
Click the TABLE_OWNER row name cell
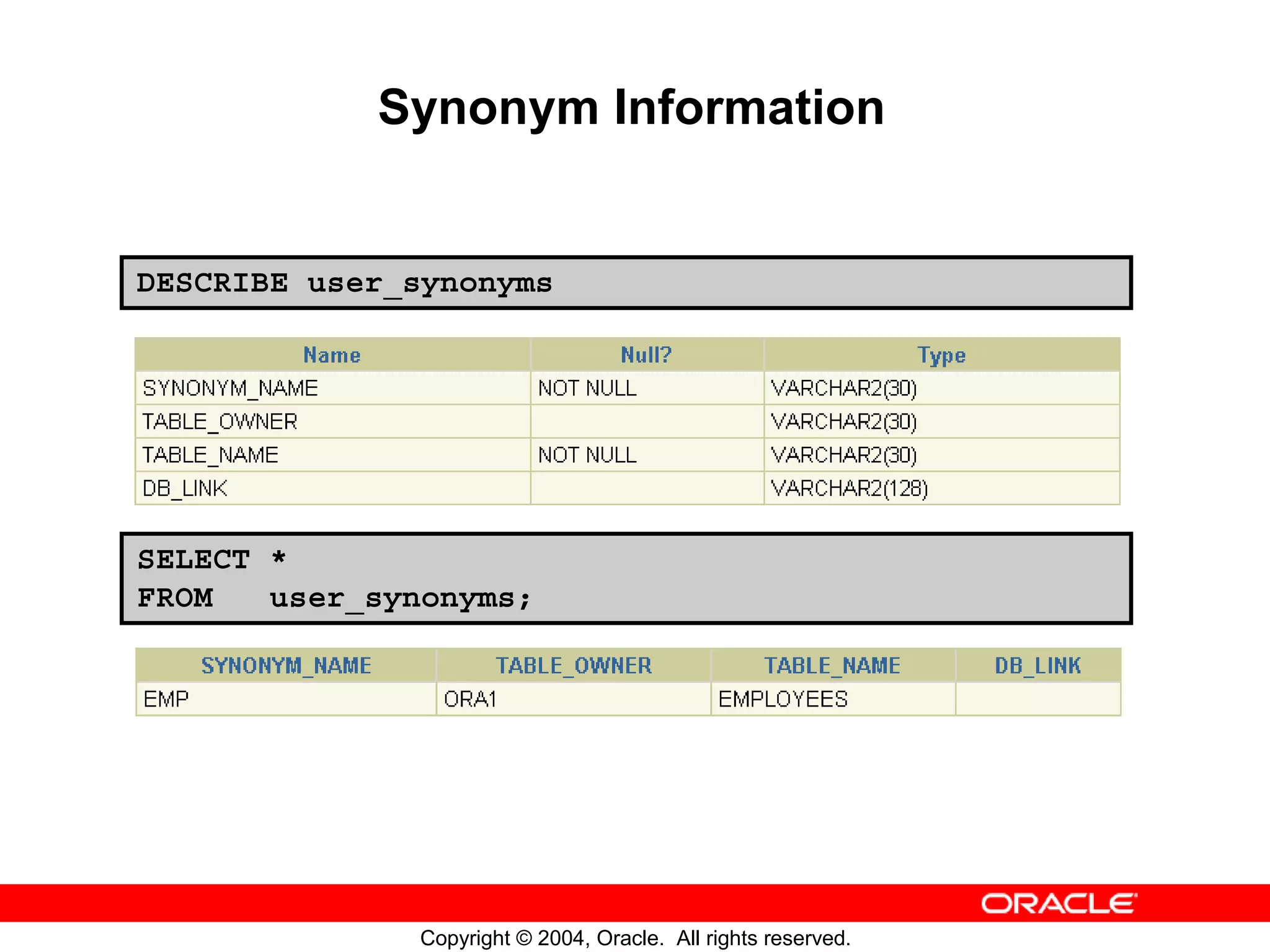(x=220, y=422)
